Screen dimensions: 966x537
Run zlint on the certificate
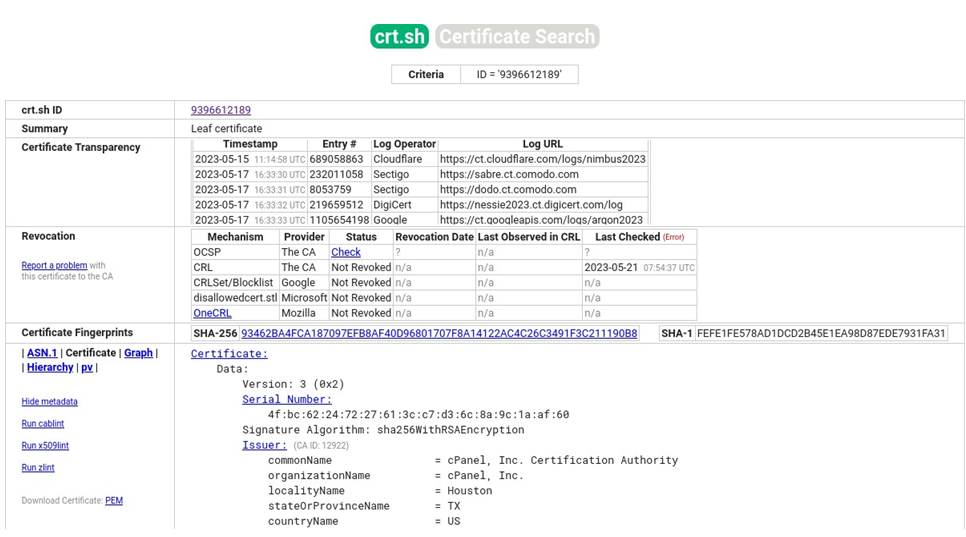pos(38,468)
